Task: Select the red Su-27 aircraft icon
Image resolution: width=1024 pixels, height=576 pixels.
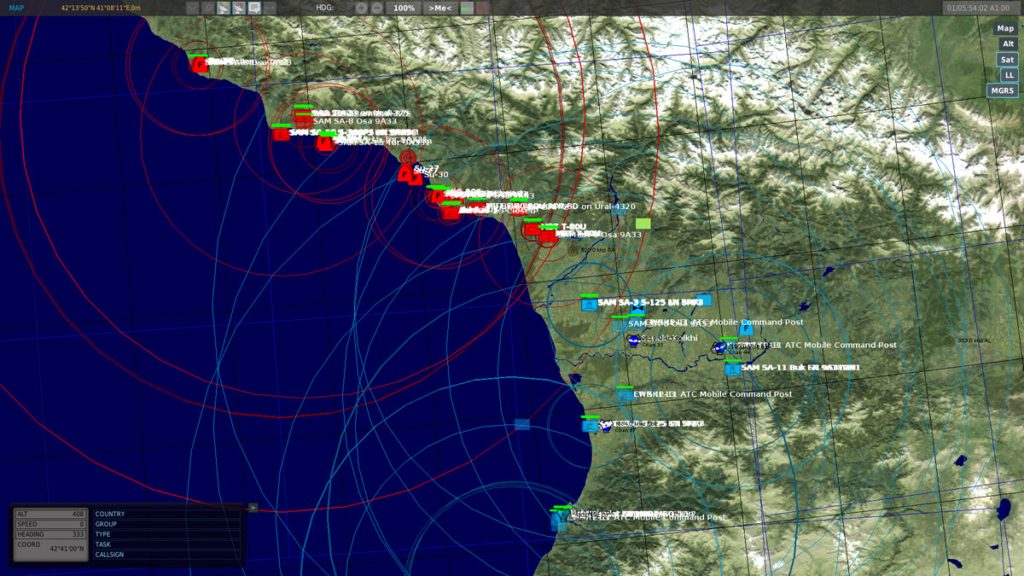Action: point(406,173)
